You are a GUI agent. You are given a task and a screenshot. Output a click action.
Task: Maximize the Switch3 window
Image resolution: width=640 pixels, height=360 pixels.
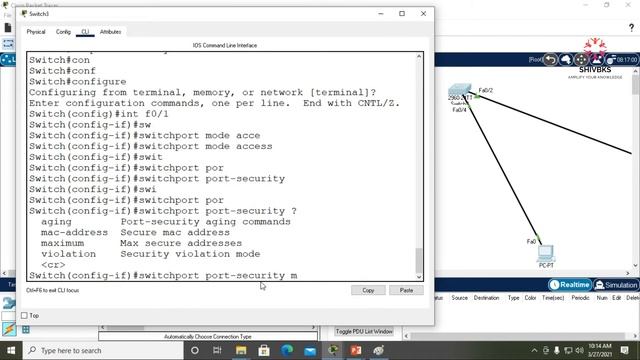(x=402, y=13)
